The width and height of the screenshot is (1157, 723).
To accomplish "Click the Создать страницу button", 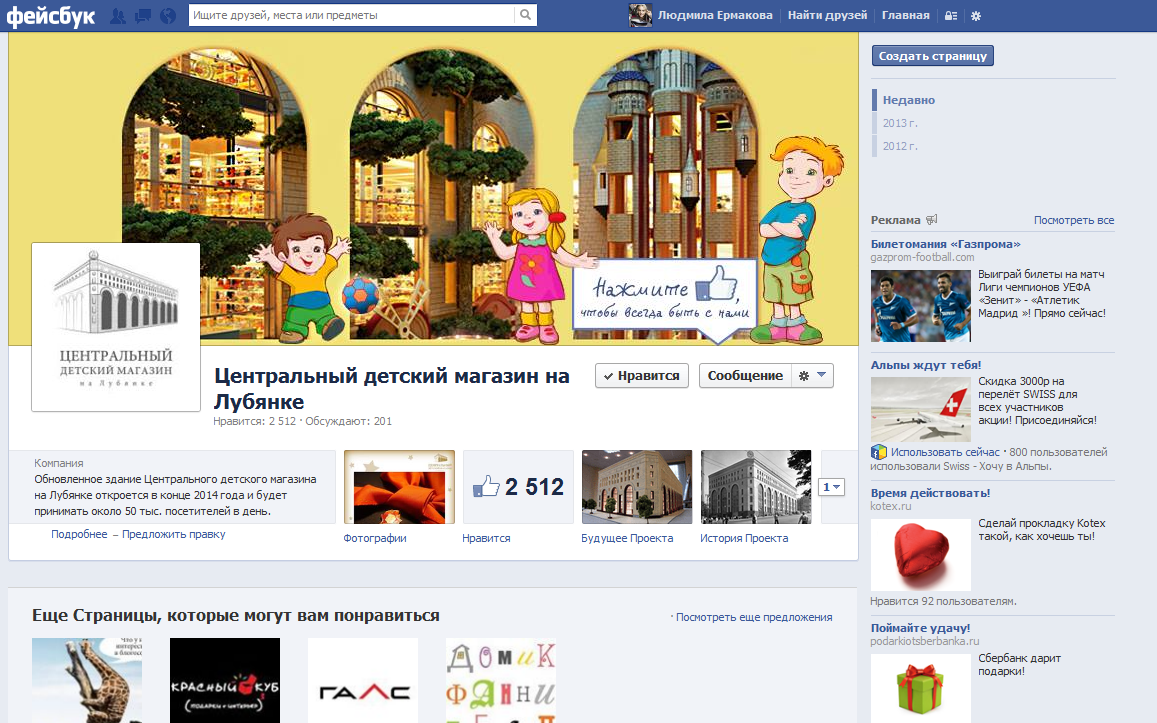I will [933, 55].
